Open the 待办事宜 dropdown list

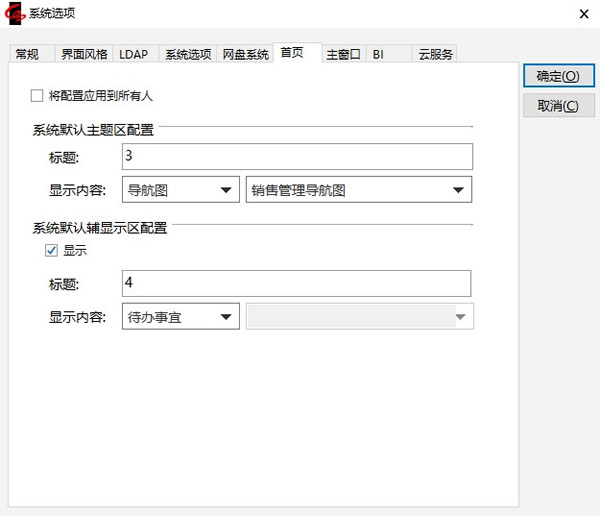point(180,317)
